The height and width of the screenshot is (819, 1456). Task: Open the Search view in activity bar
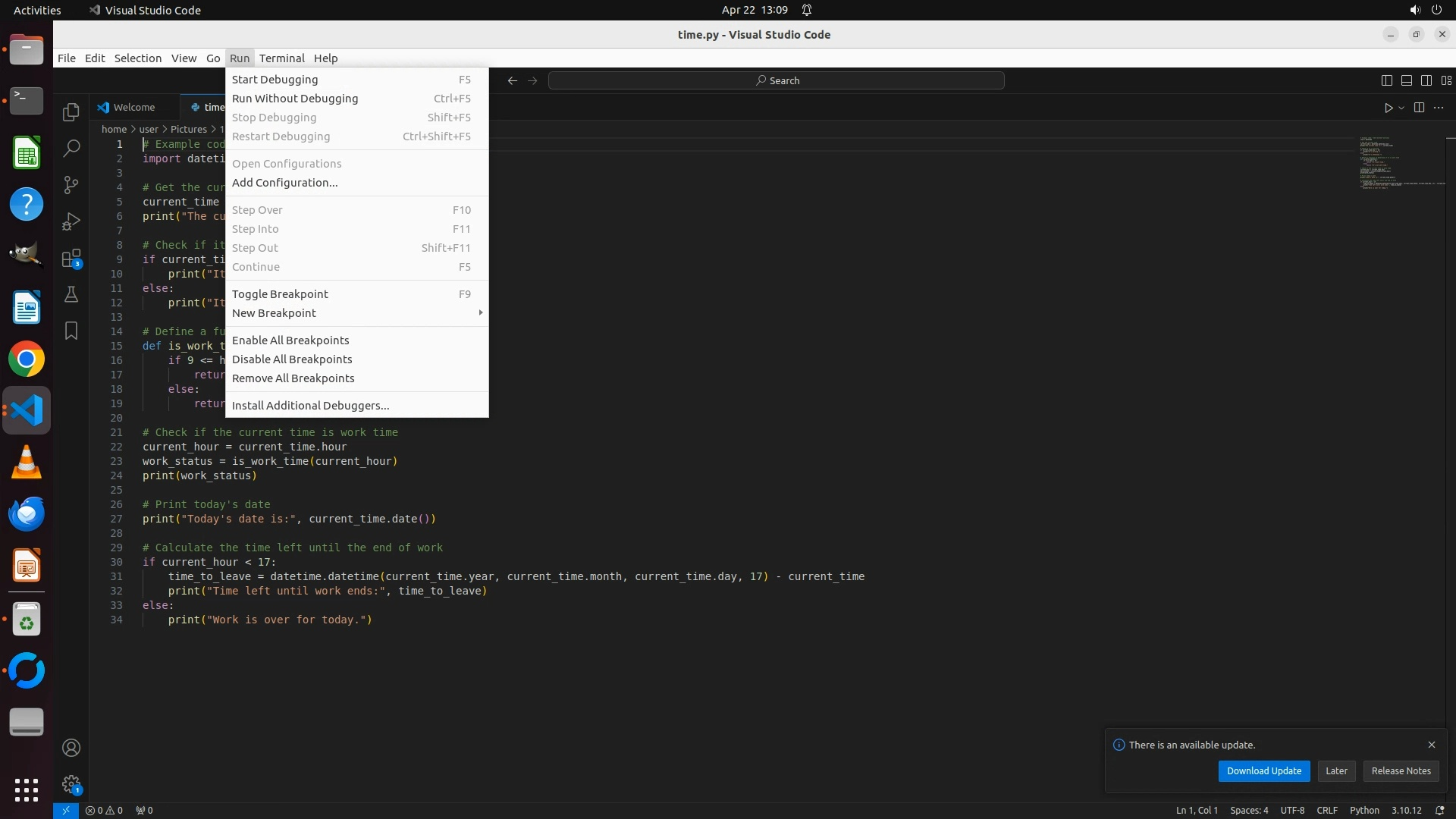tap(71, 149)
